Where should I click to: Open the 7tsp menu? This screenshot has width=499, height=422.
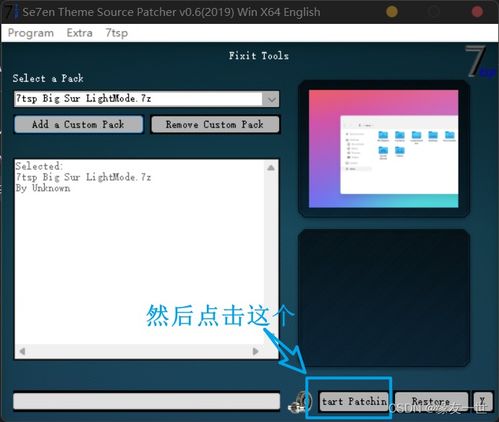(117, 33)
